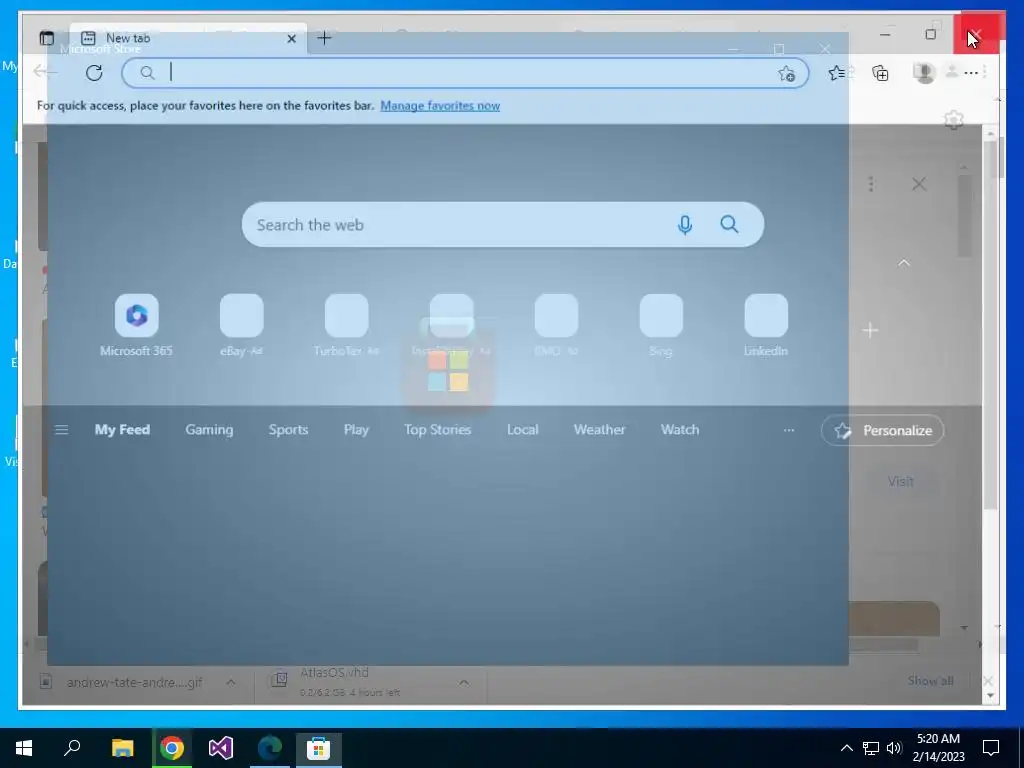Open the tab actions menu icon
Screen dimensions: 1024x768
click(x=47, y=38)
